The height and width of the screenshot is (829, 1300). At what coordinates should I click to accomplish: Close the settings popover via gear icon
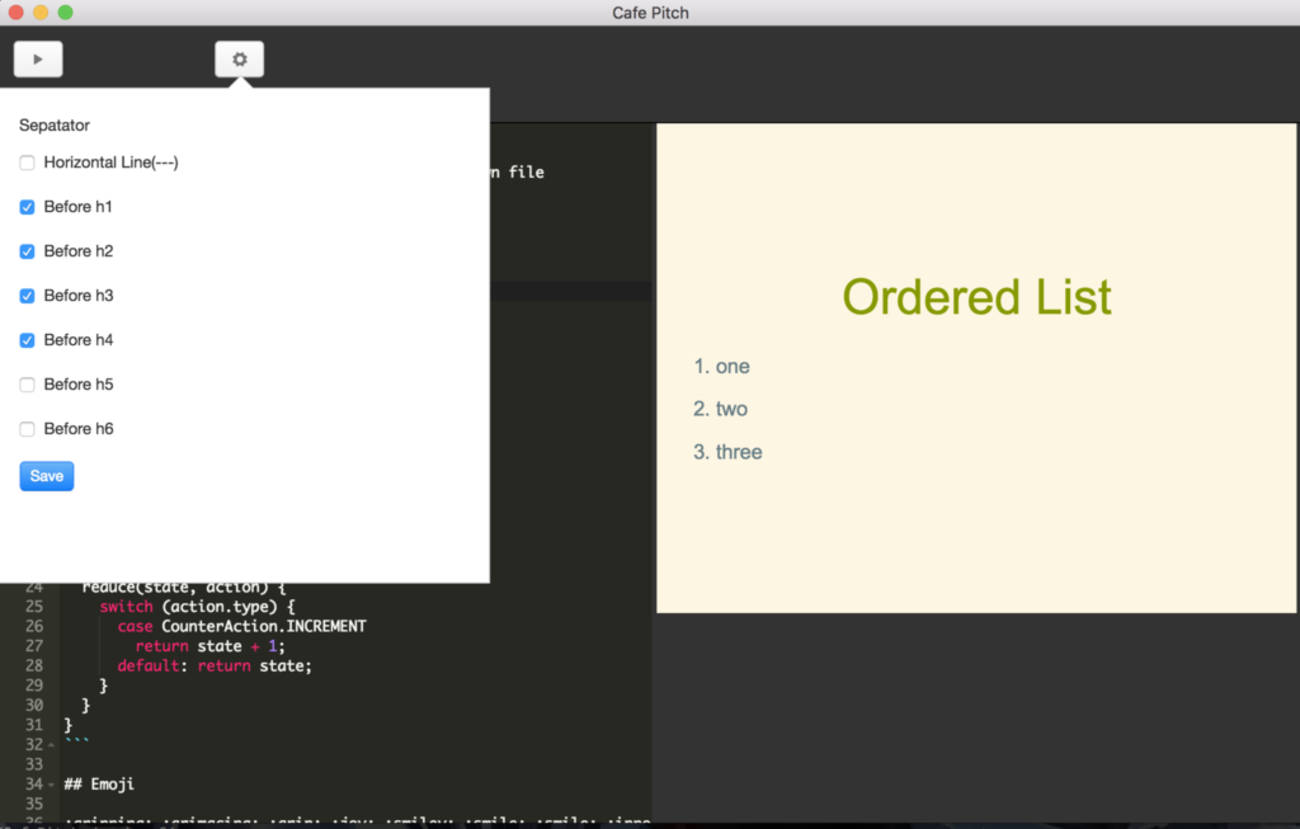point(239,59)
